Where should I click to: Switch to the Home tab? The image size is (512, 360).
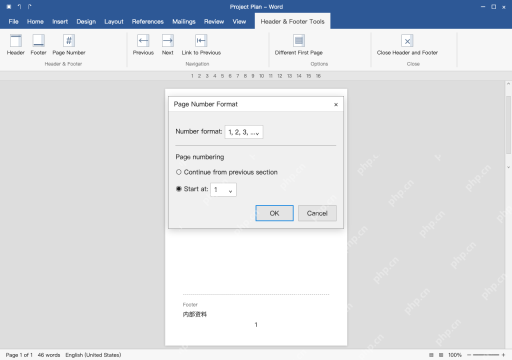(x=35, y=22)
